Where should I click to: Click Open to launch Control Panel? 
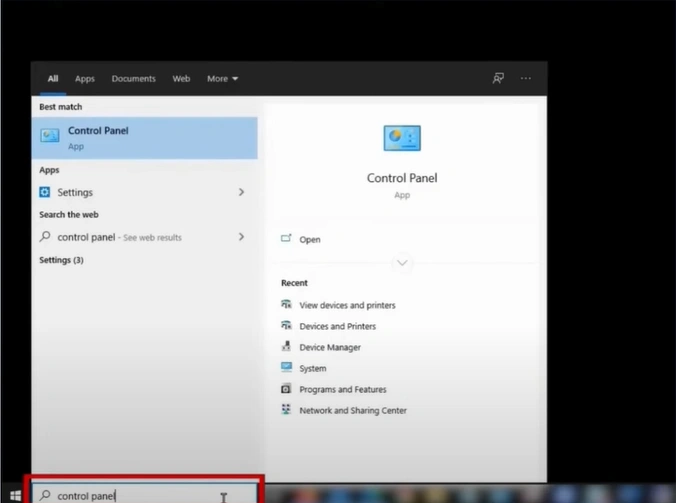coord(309,240)
